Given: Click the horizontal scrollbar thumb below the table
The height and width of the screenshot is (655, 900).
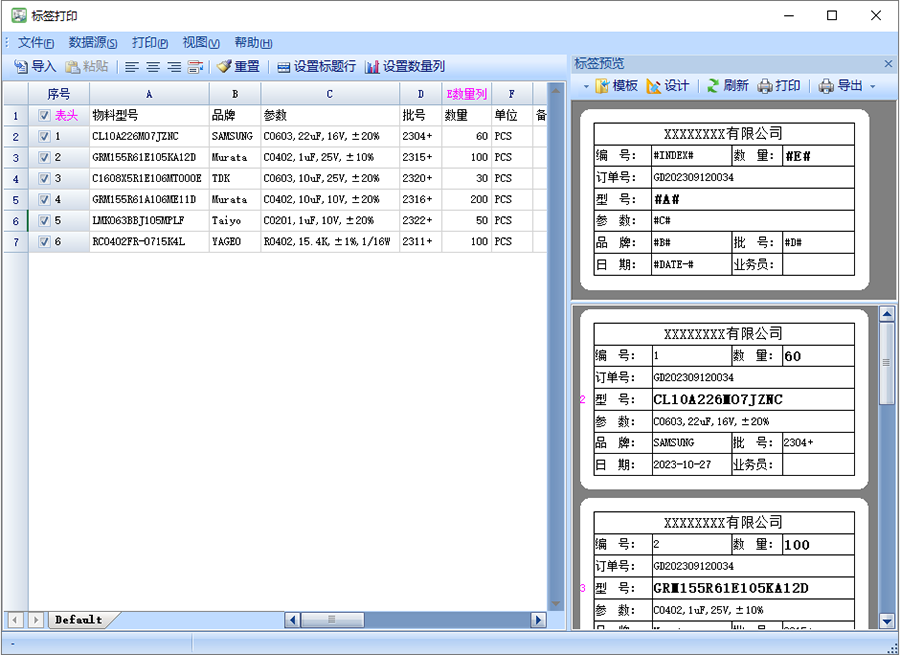Looking at the screenshot, I should pos(332,620).
